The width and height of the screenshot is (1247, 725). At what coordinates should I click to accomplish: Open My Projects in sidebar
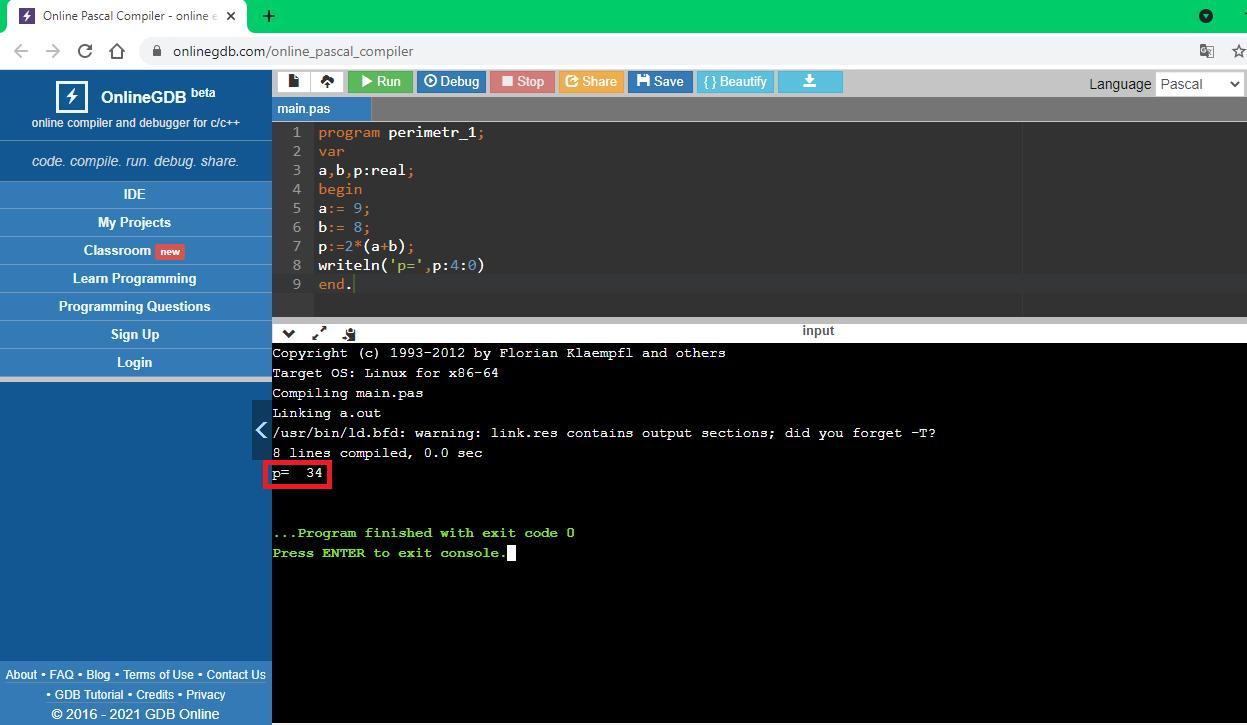point(135,222)
